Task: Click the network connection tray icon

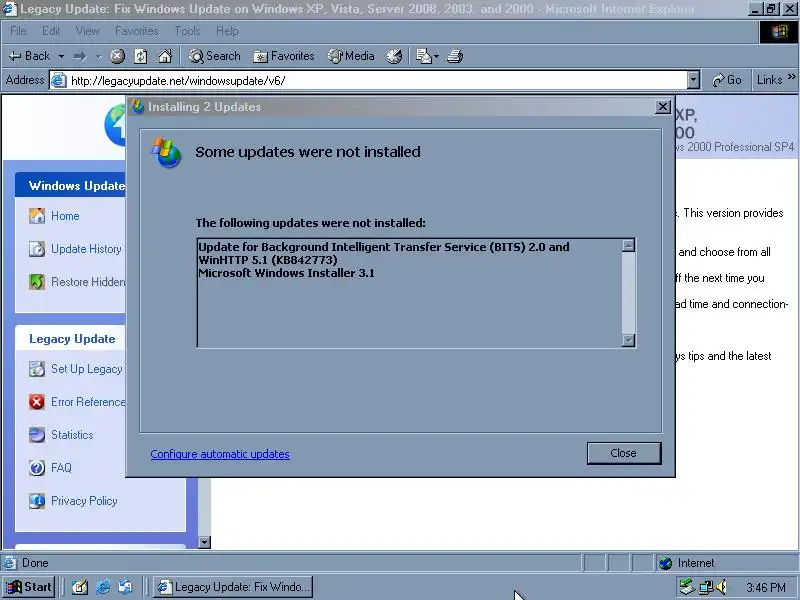Action: pos(706,587)
